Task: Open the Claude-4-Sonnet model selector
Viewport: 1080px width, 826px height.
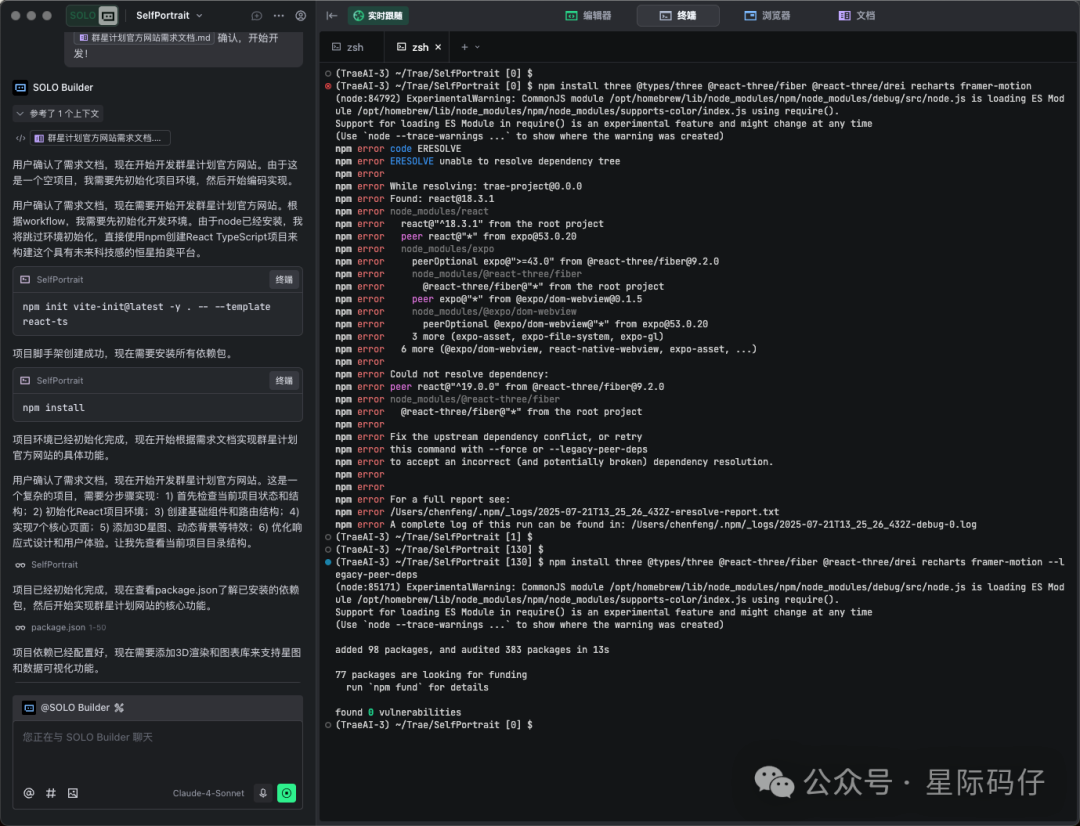Action: tap(207, 792)
